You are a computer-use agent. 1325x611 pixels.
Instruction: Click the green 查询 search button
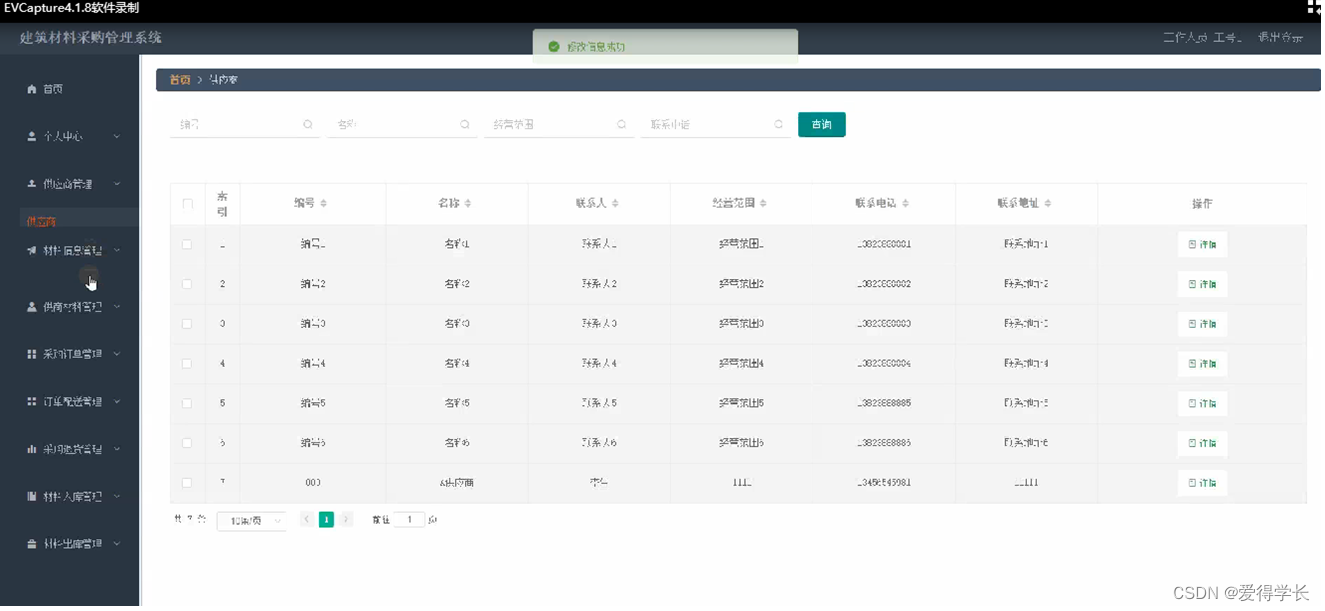(x=822, y=125)
